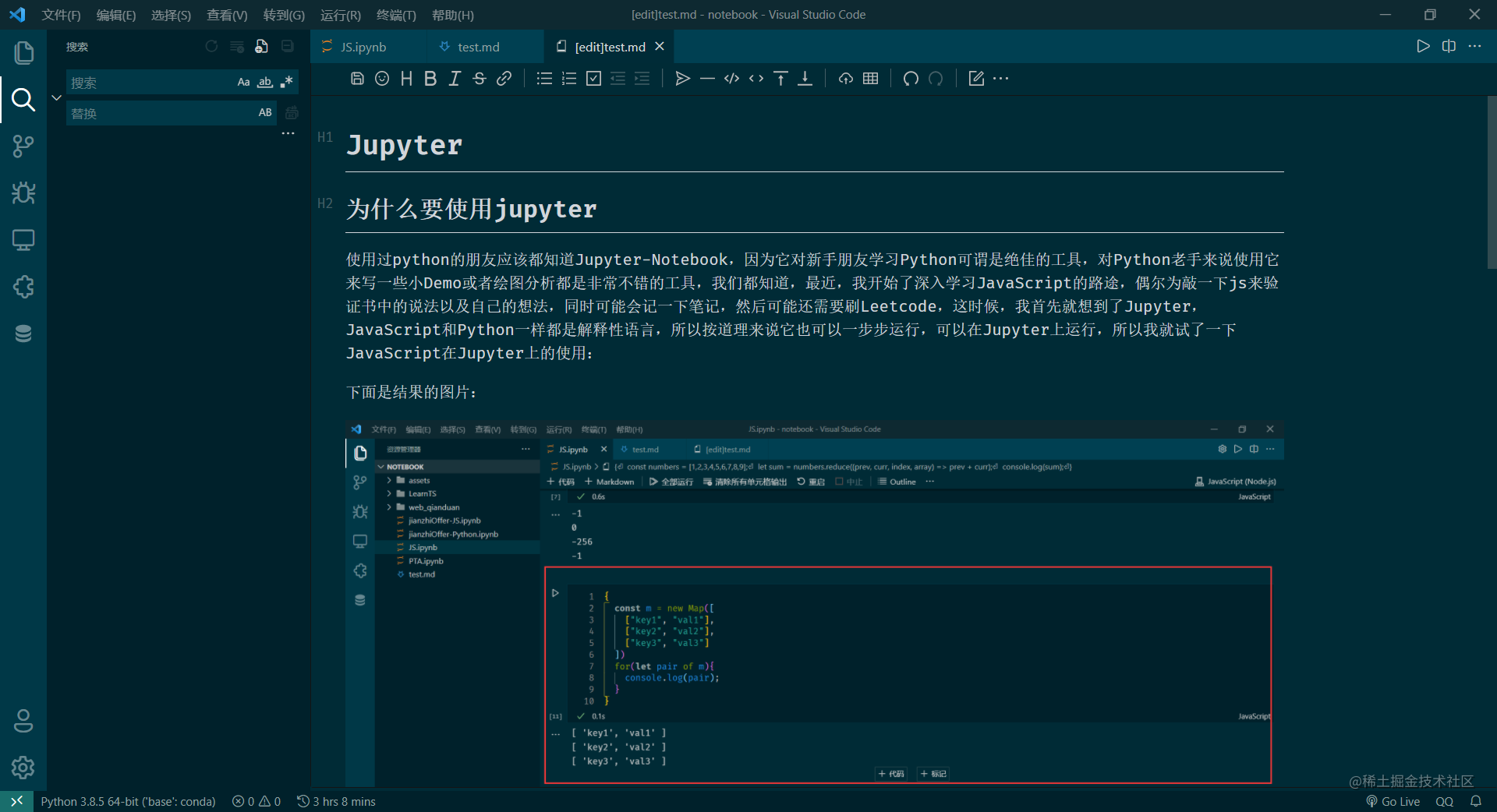Type a query in the 搜索 search field

[148, 82]
